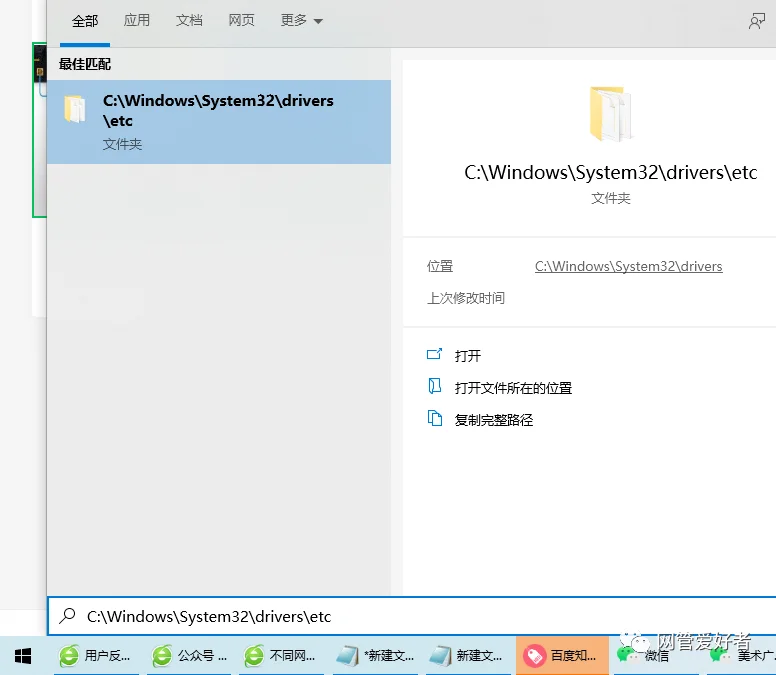Click the 打开 open icon
Screen dimensions: 776x675
click(434, 354)
